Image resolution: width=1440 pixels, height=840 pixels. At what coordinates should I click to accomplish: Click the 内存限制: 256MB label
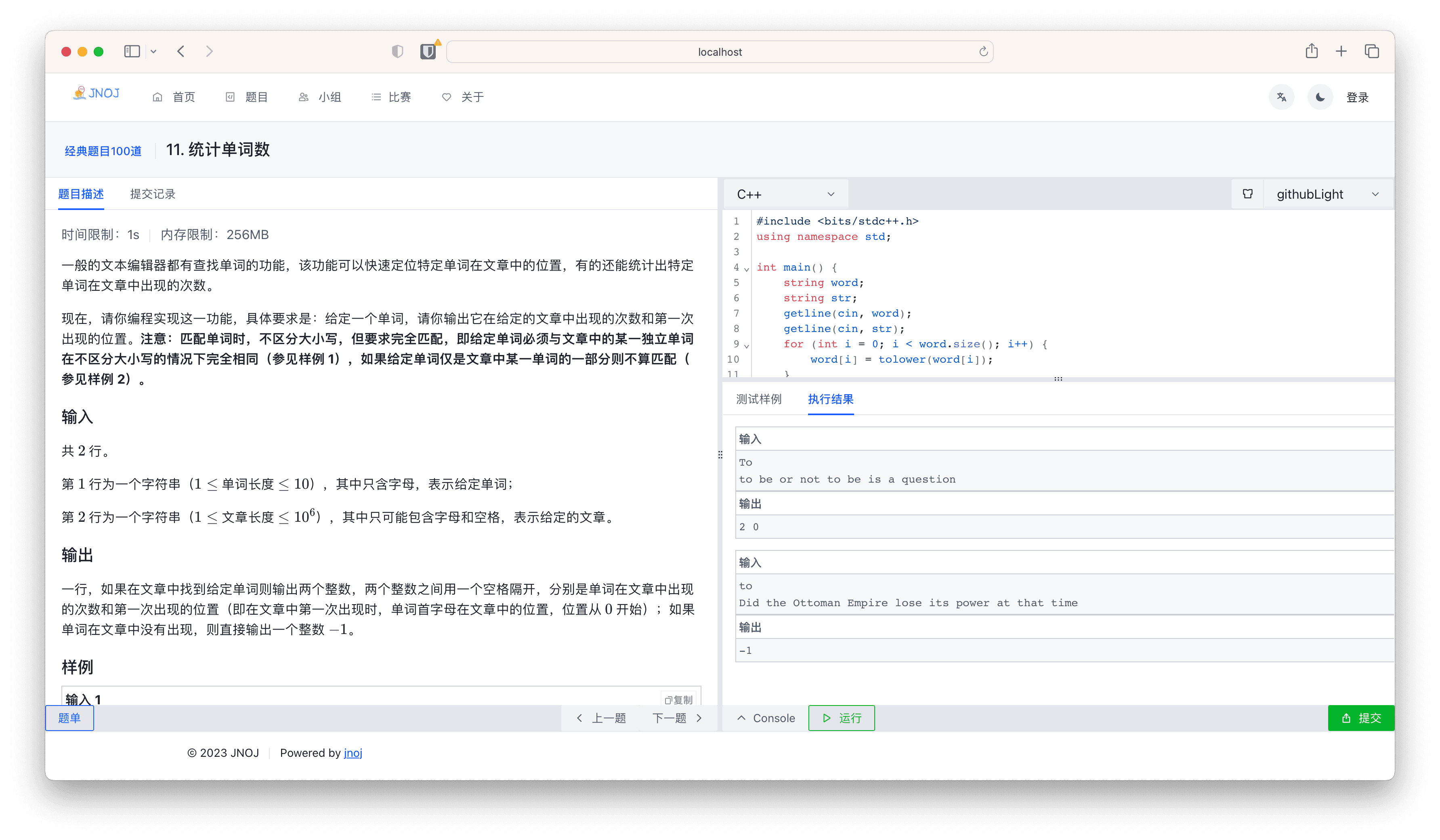pyautogui.click(x=214, y=235)
